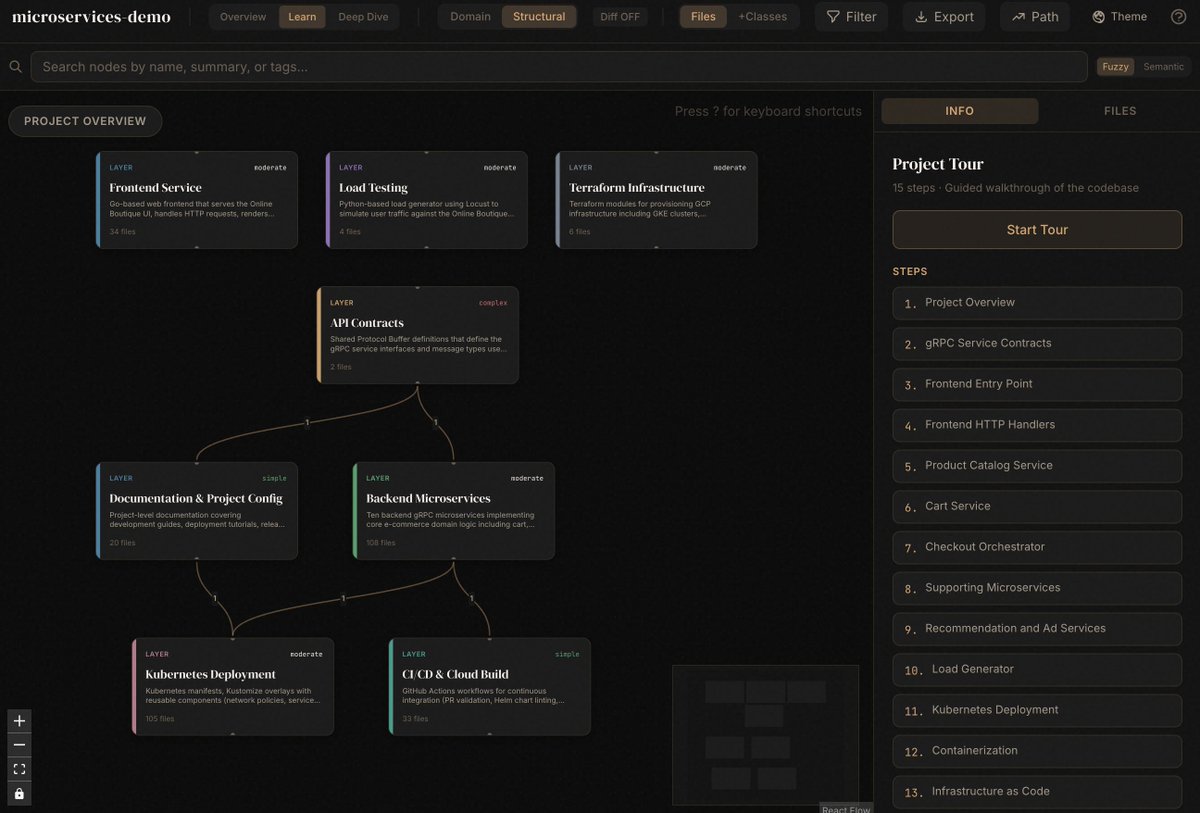Select the INFO tab in the side panel

point(960,111)
